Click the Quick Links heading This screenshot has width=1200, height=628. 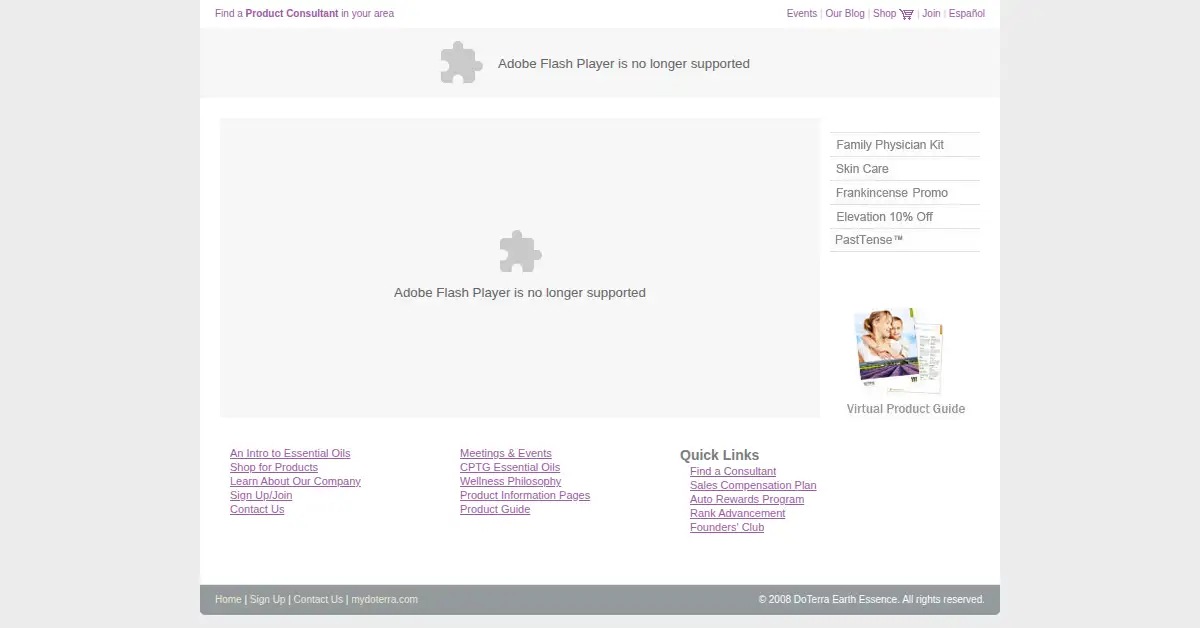click(720, 455)
